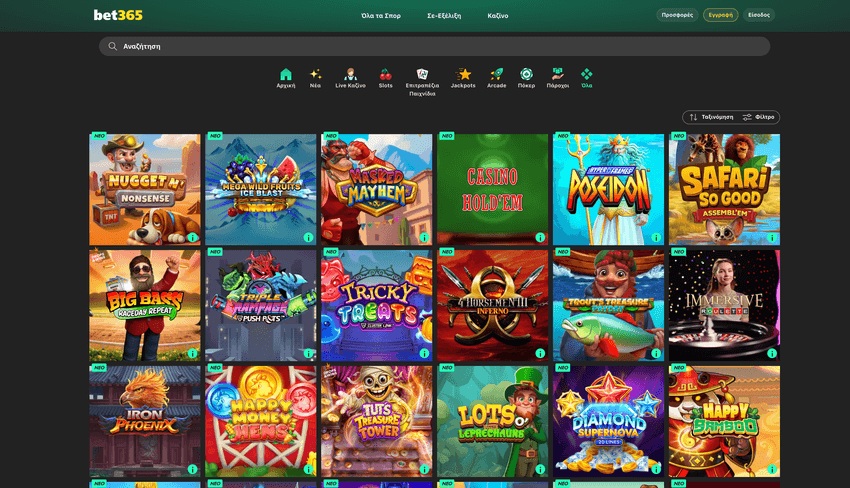Show info for Diamond Supernova
Viewport: 850px width, 488px height.
click(656, 470)
